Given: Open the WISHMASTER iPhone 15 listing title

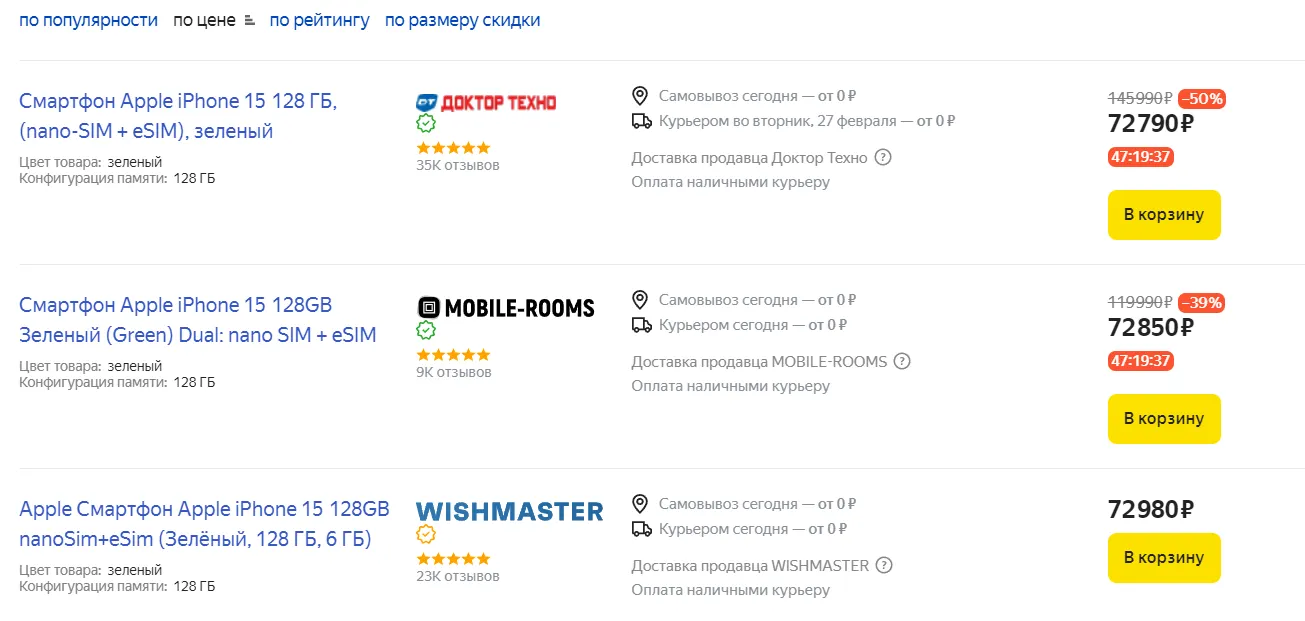Looking at the screenshot, I should [x=204, y=524].
